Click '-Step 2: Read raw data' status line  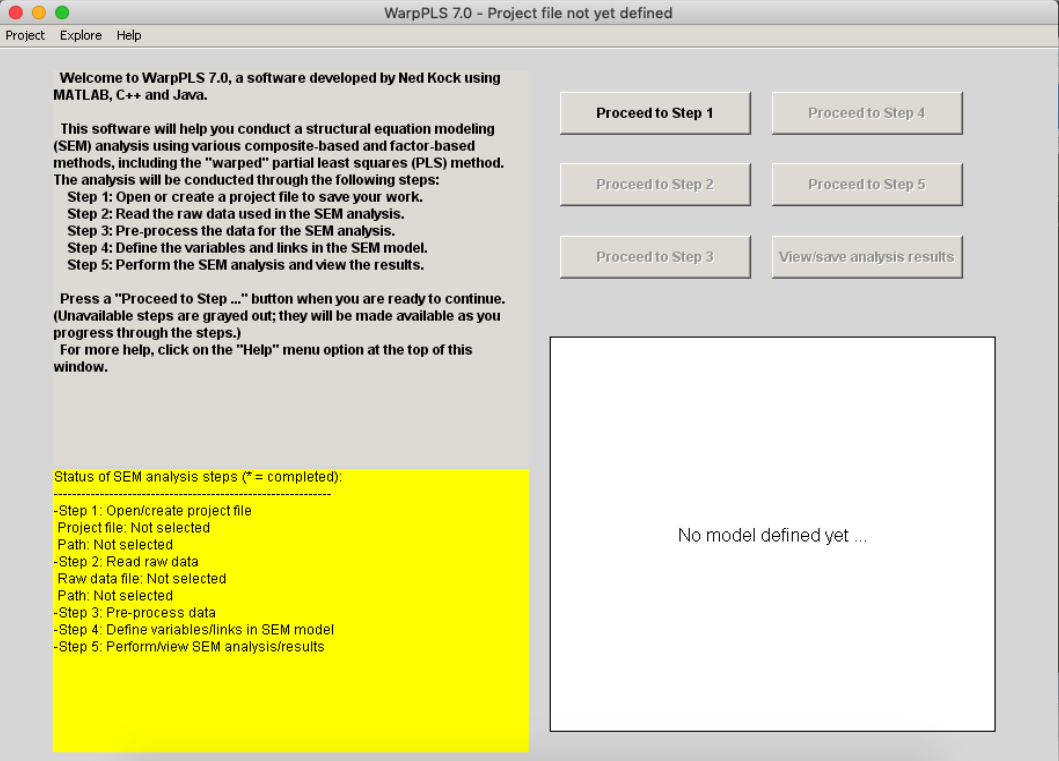tap(126, 562)
